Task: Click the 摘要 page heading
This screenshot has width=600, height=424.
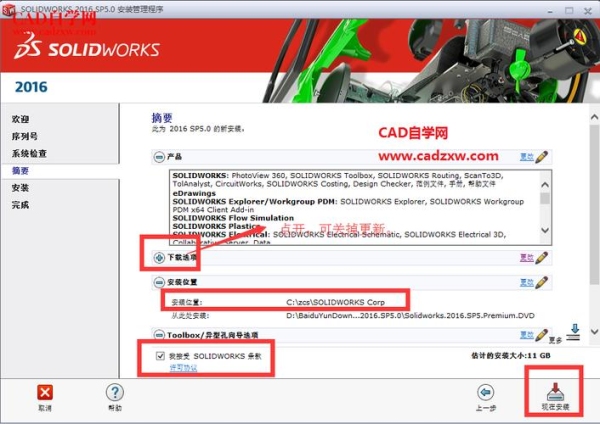Action: 162,117
